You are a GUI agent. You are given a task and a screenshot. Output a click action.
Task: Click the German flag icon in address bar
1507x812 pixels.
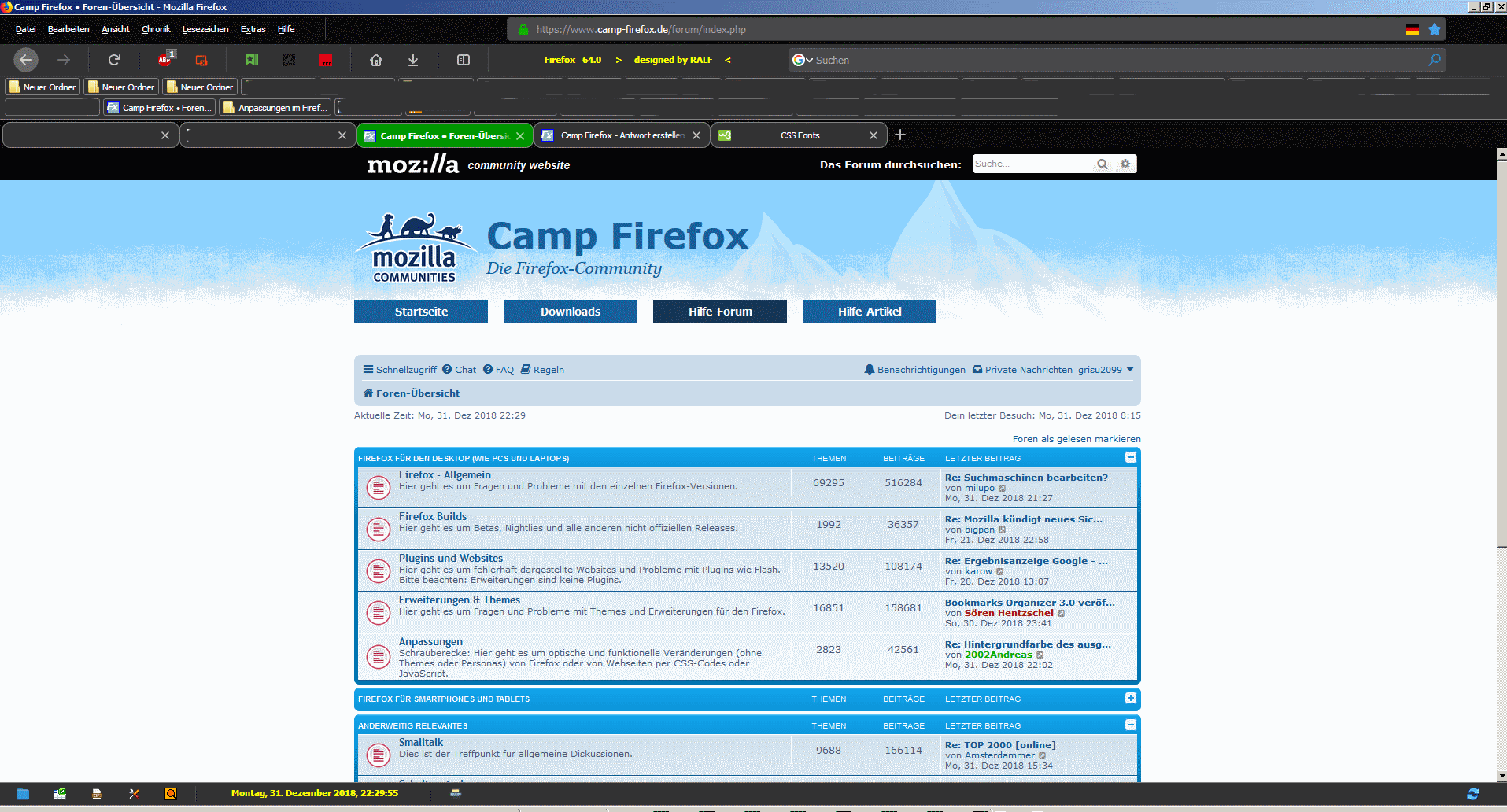pyautogui.click(x=1413, y=29)
